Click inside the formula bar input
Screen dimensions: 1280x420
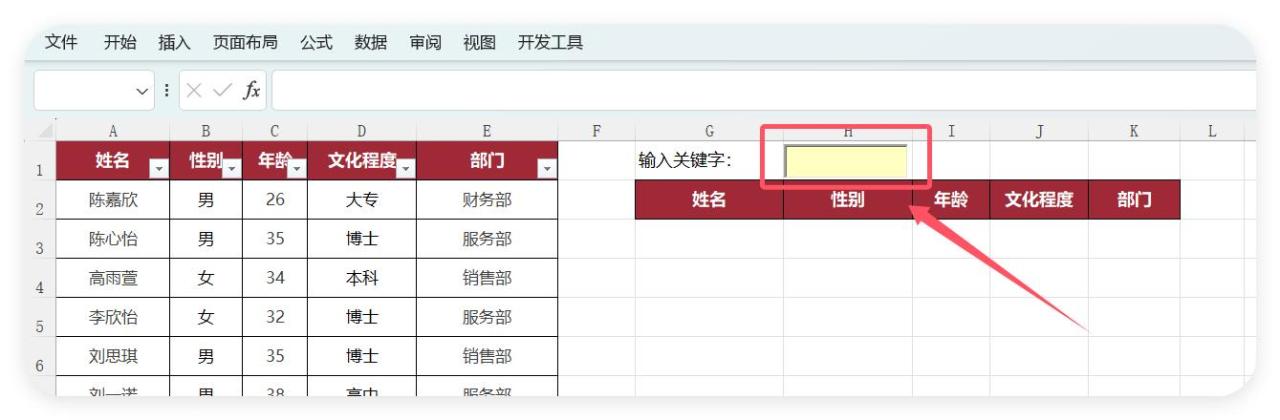(x=763, y=91)
